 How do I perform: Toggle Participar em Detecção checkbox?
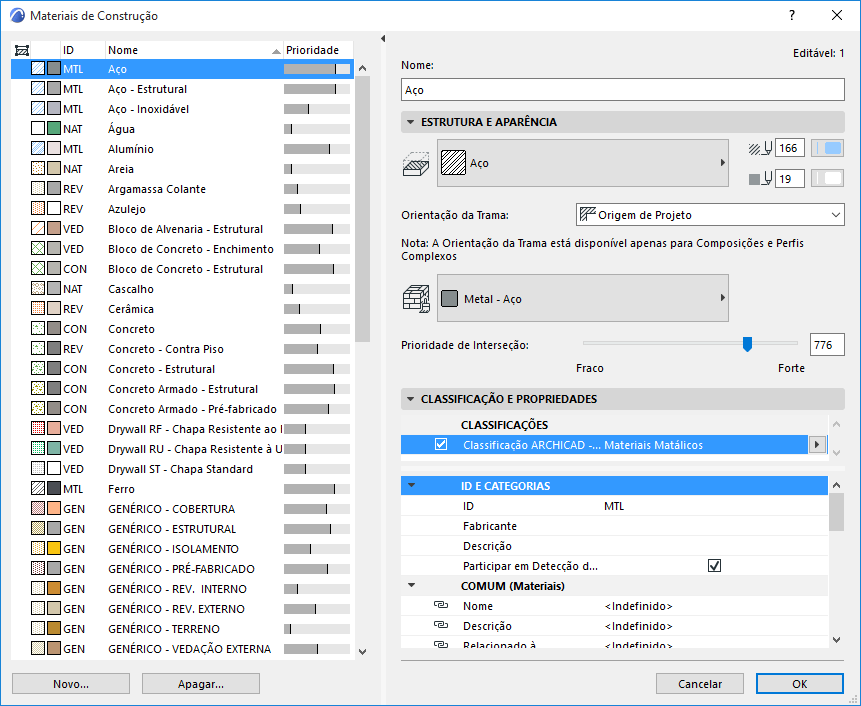(714, 565)
